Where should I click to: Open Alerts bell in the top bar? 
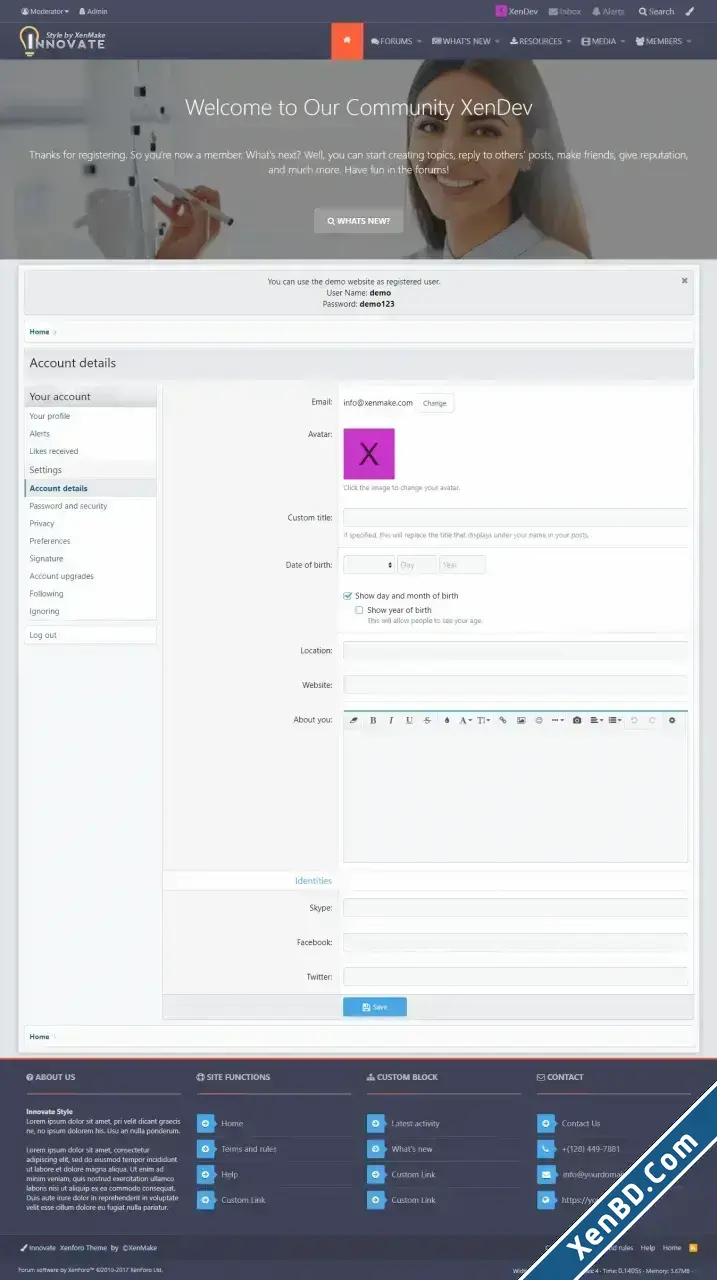[x=608, y=12]
